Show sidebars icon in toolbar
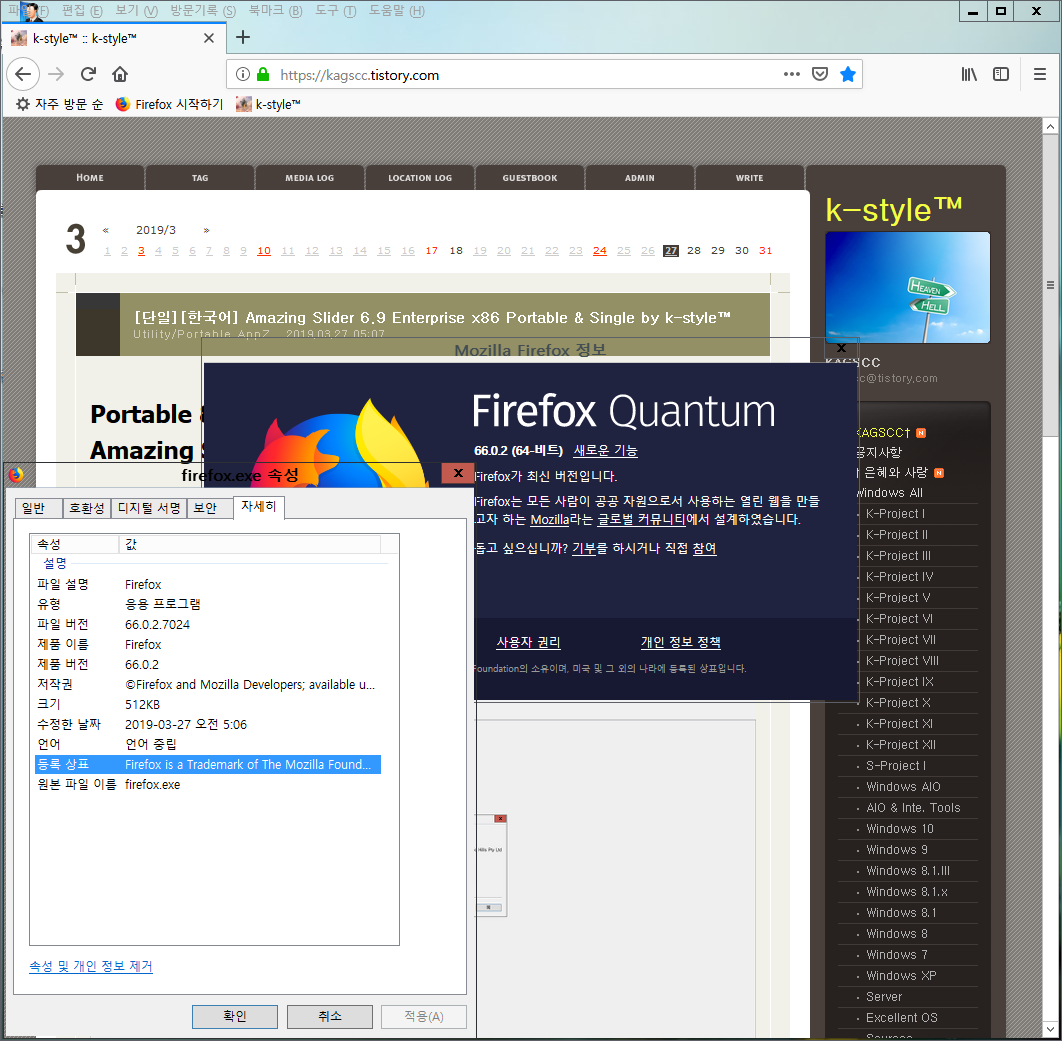1062x1041 pixels. pyautogui.click(x=1000, y=75)
